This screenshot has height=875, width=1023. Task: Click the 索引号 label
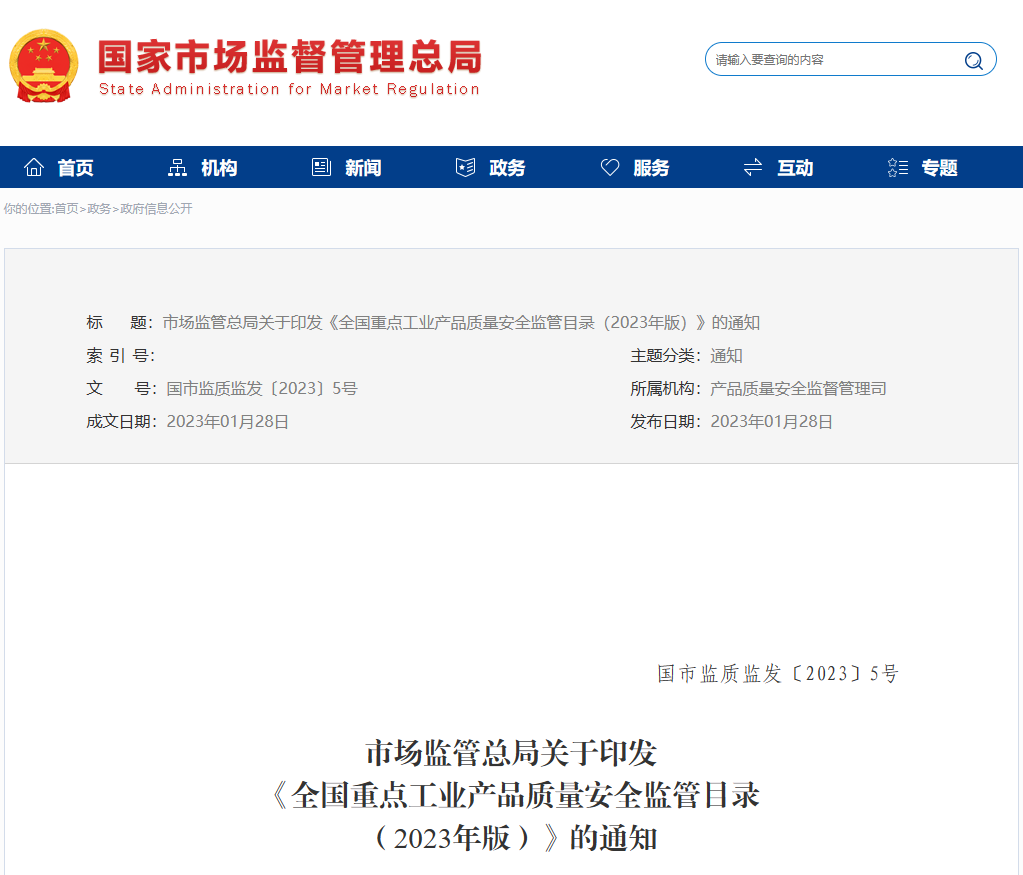(x=121, y=356)
